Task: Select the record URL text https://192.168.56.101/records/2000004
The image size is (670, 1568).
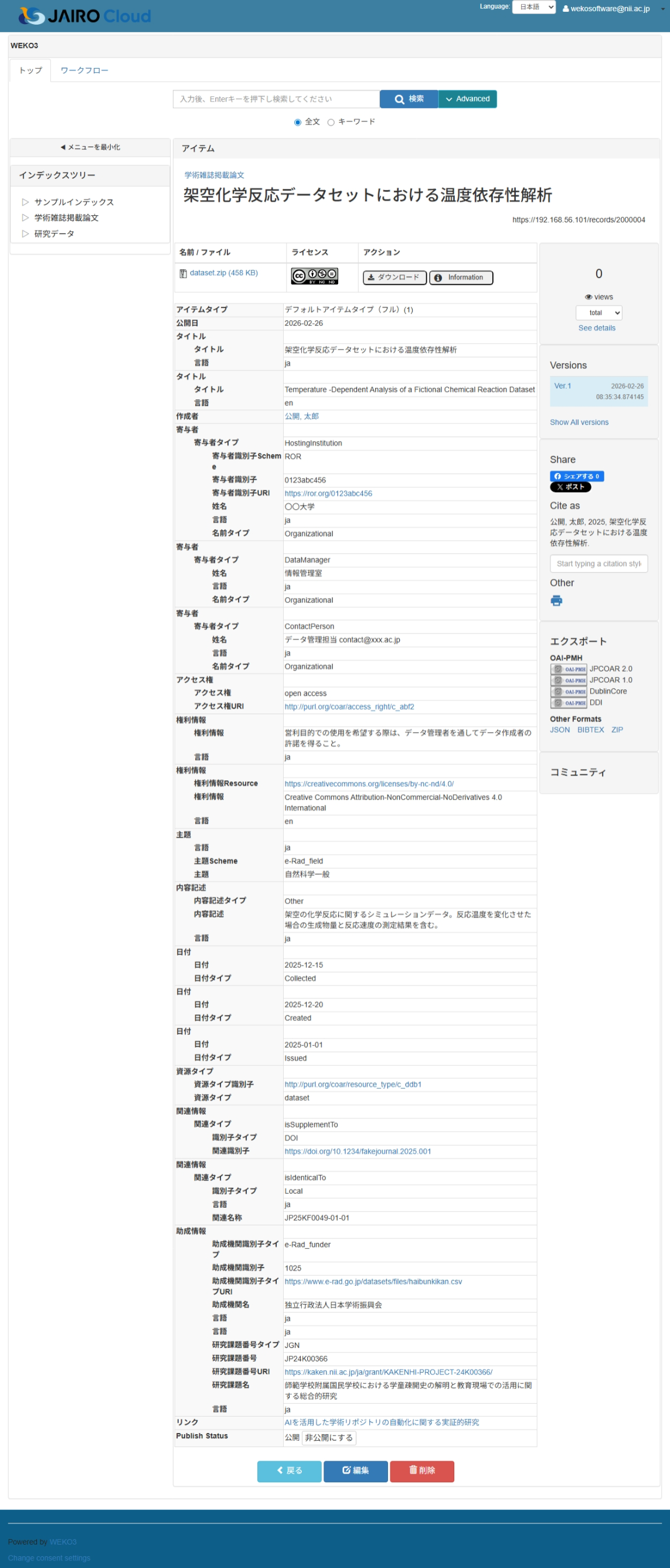Action: coord(579,220)
